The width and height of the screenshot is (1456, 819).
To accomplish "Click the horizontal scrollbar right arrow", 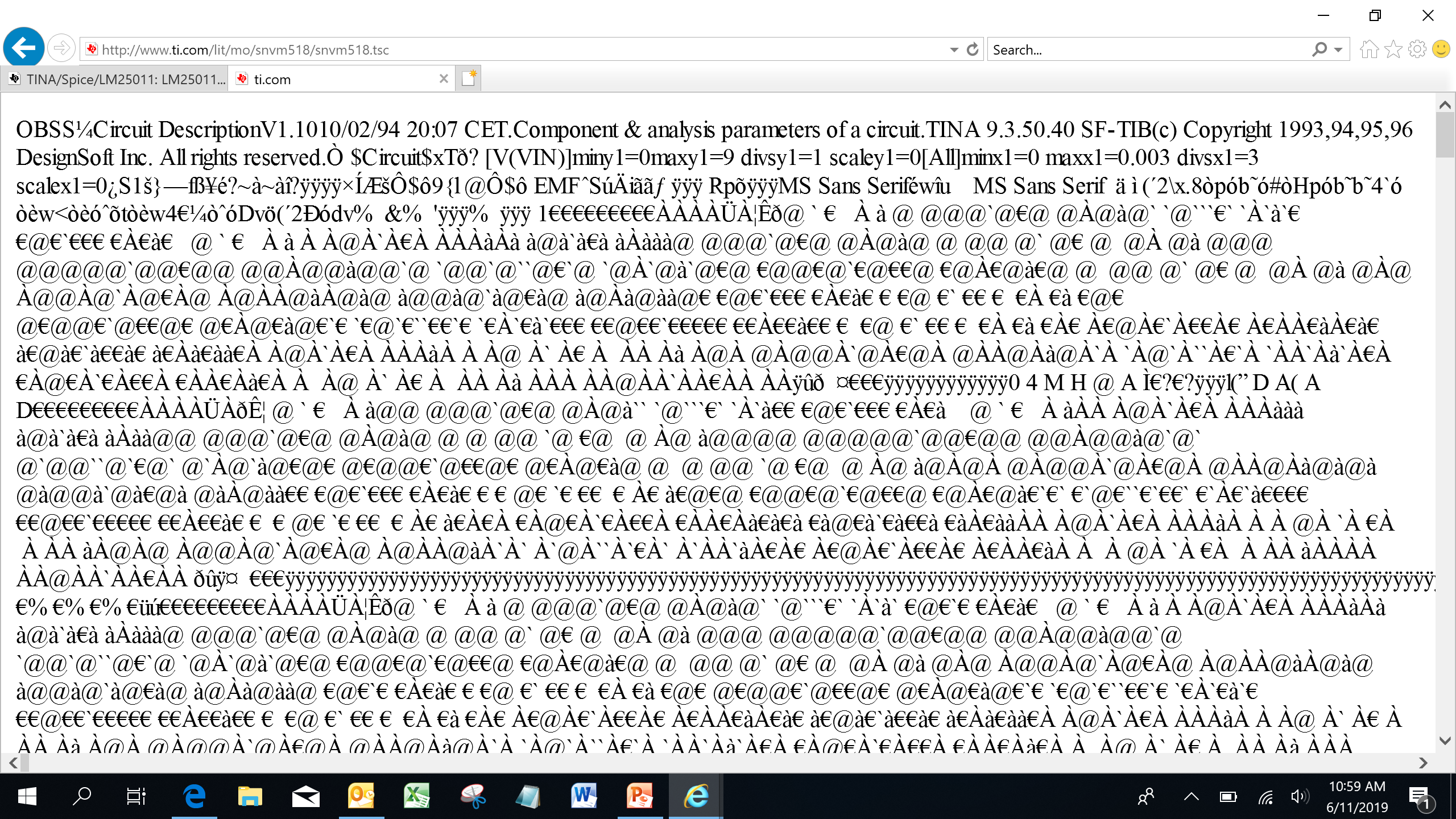I will 1422,763.
